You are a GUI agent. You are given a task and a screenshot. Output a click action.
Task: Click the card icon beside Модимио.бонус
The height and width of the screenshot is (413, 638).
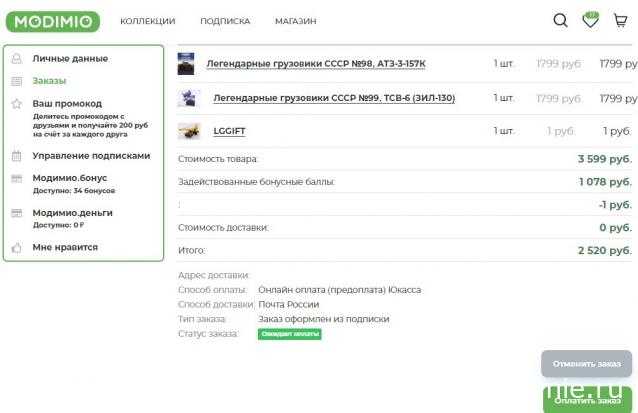pos(16,178)
